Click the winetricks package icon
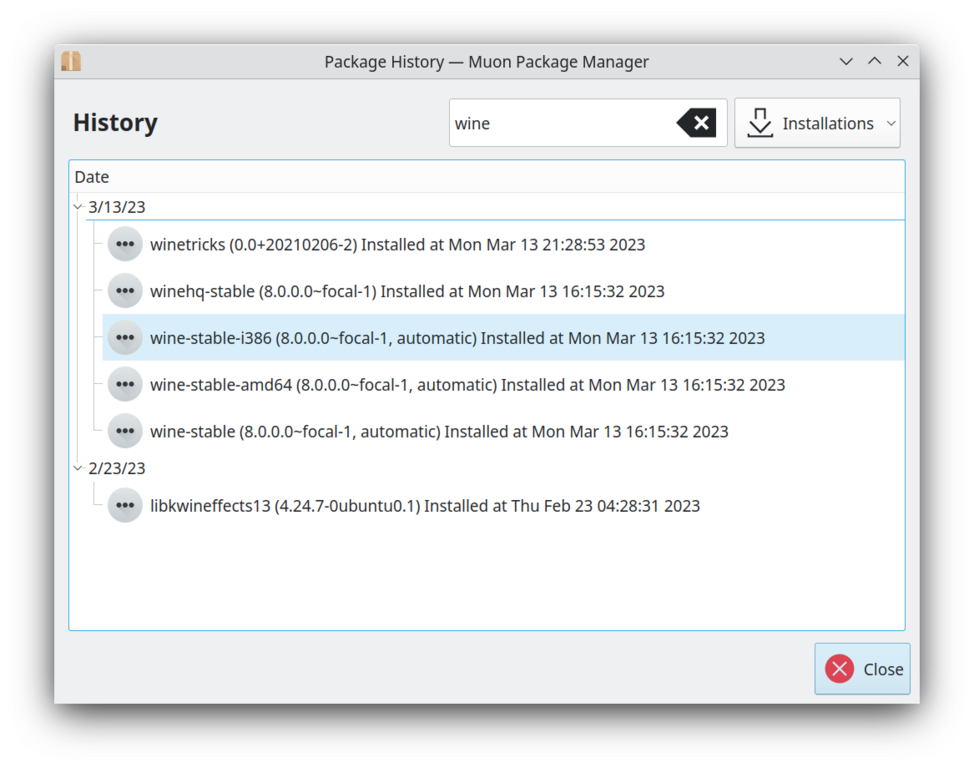Viewport: 974px width, 768px height. [x=125, y=244]
